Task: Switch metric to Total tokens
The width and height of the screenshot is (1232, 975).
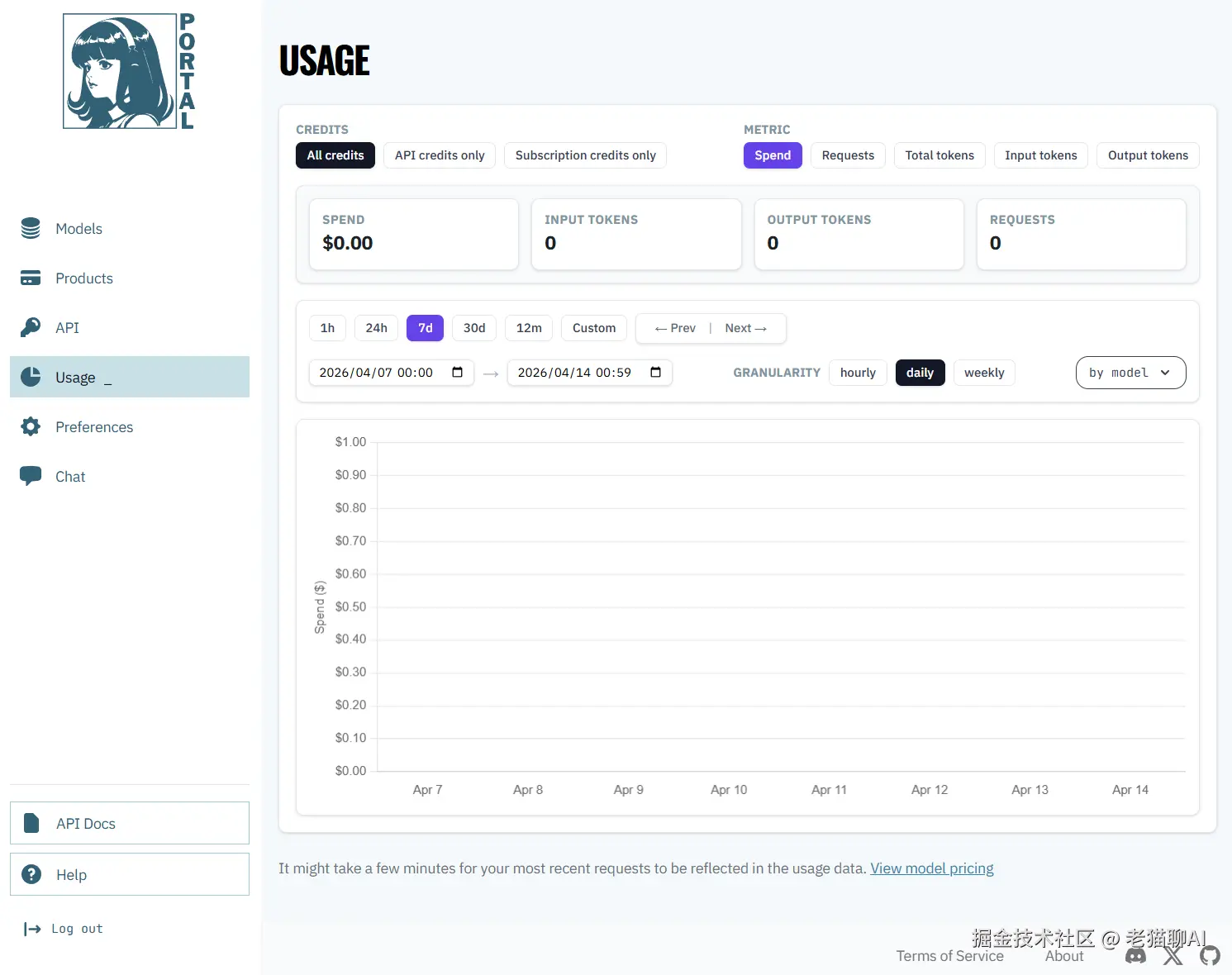Action: (x=939, y=155)
